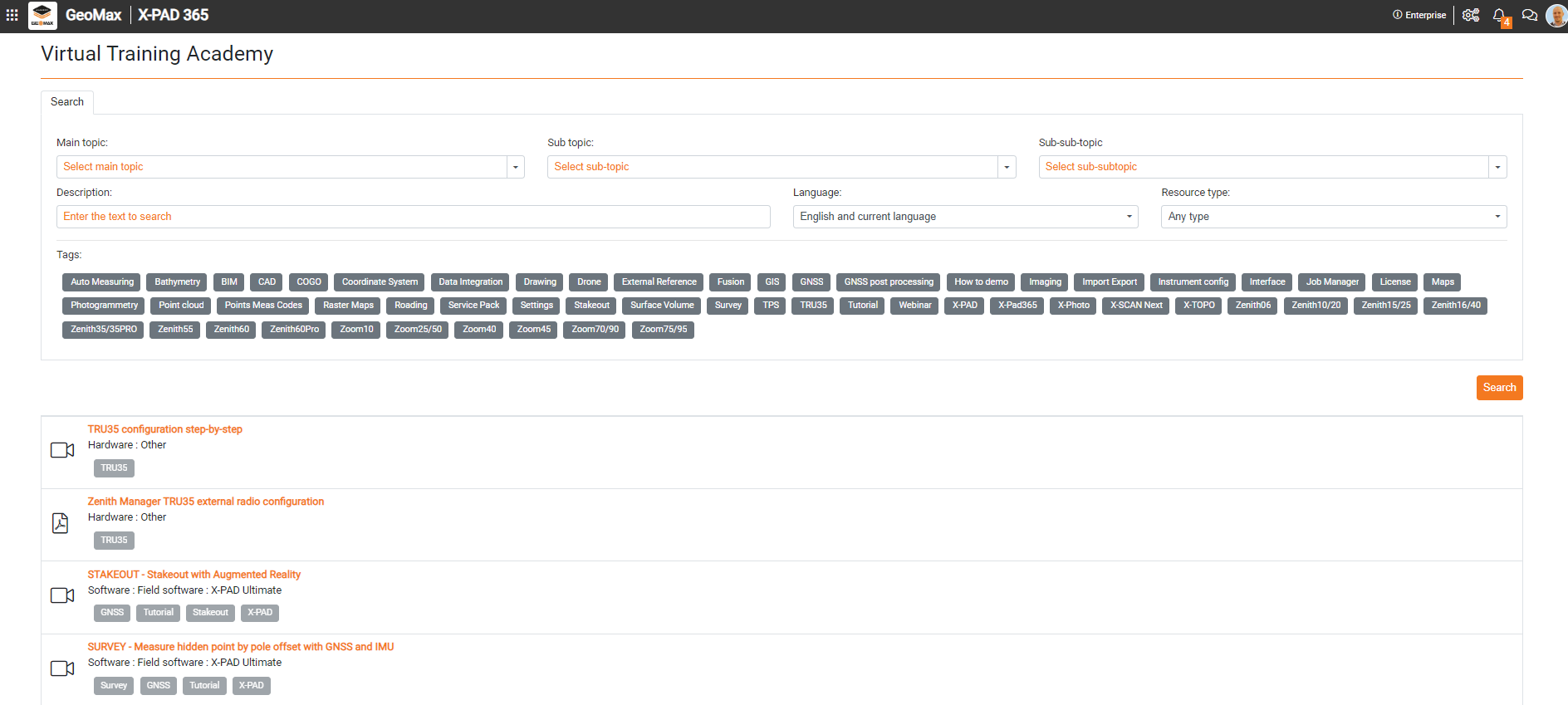Click PDF icon for Zenith Manager TRU35 resource
Image resolution: width=1568 pixels, height=705 pixels.
coord(61,523)
